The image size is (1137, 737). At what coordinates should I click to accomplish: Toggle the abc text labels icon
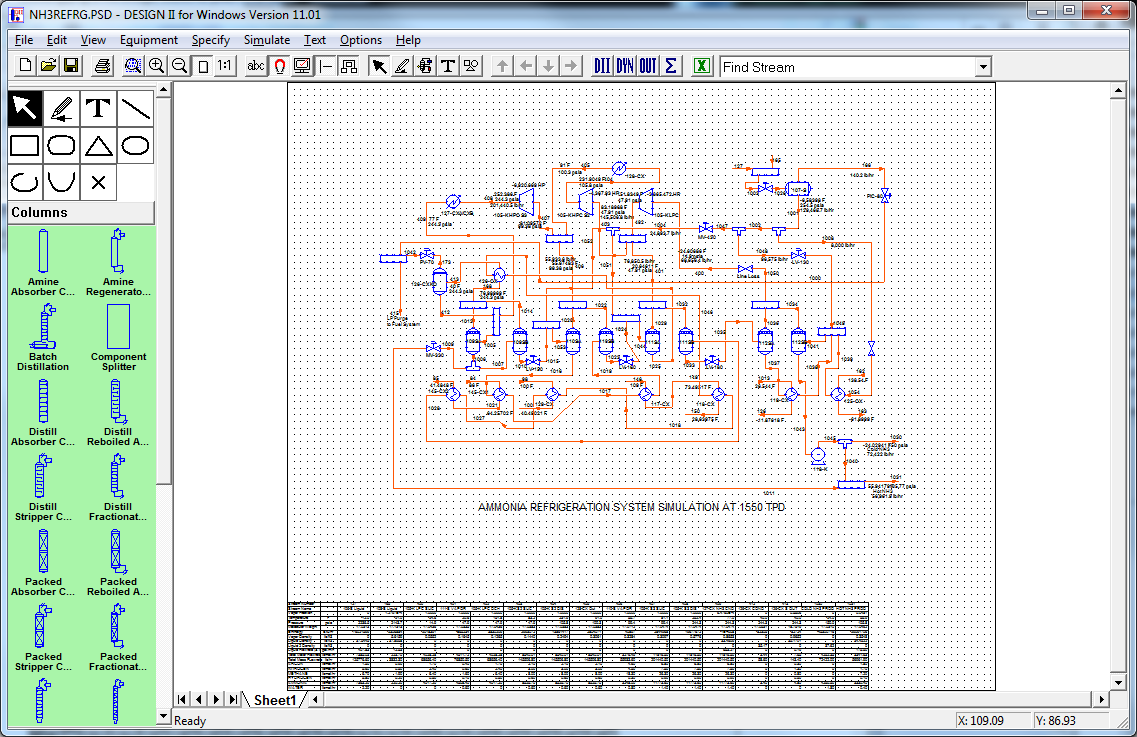tap(255, 66)
